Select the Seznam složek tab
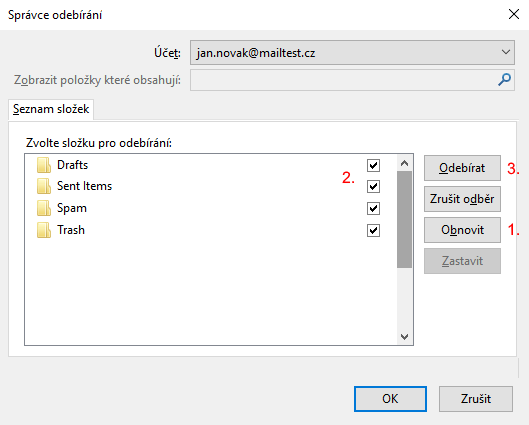This screenshot has width=529, height=425. pyautogui.click(x=51, y=109)
